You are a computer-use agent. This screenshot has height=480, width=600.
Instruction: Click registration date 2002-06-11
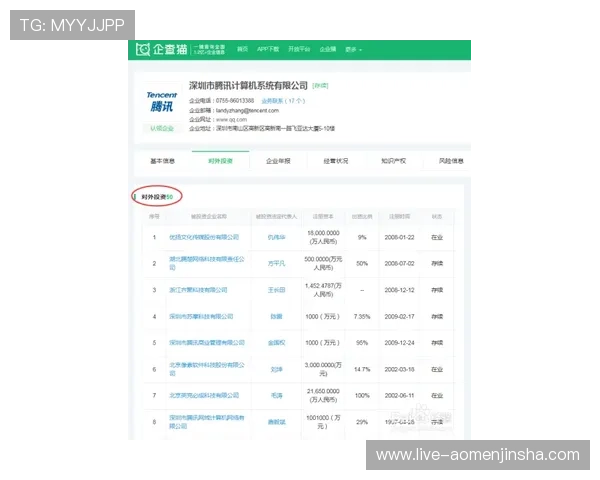(399, 395)
